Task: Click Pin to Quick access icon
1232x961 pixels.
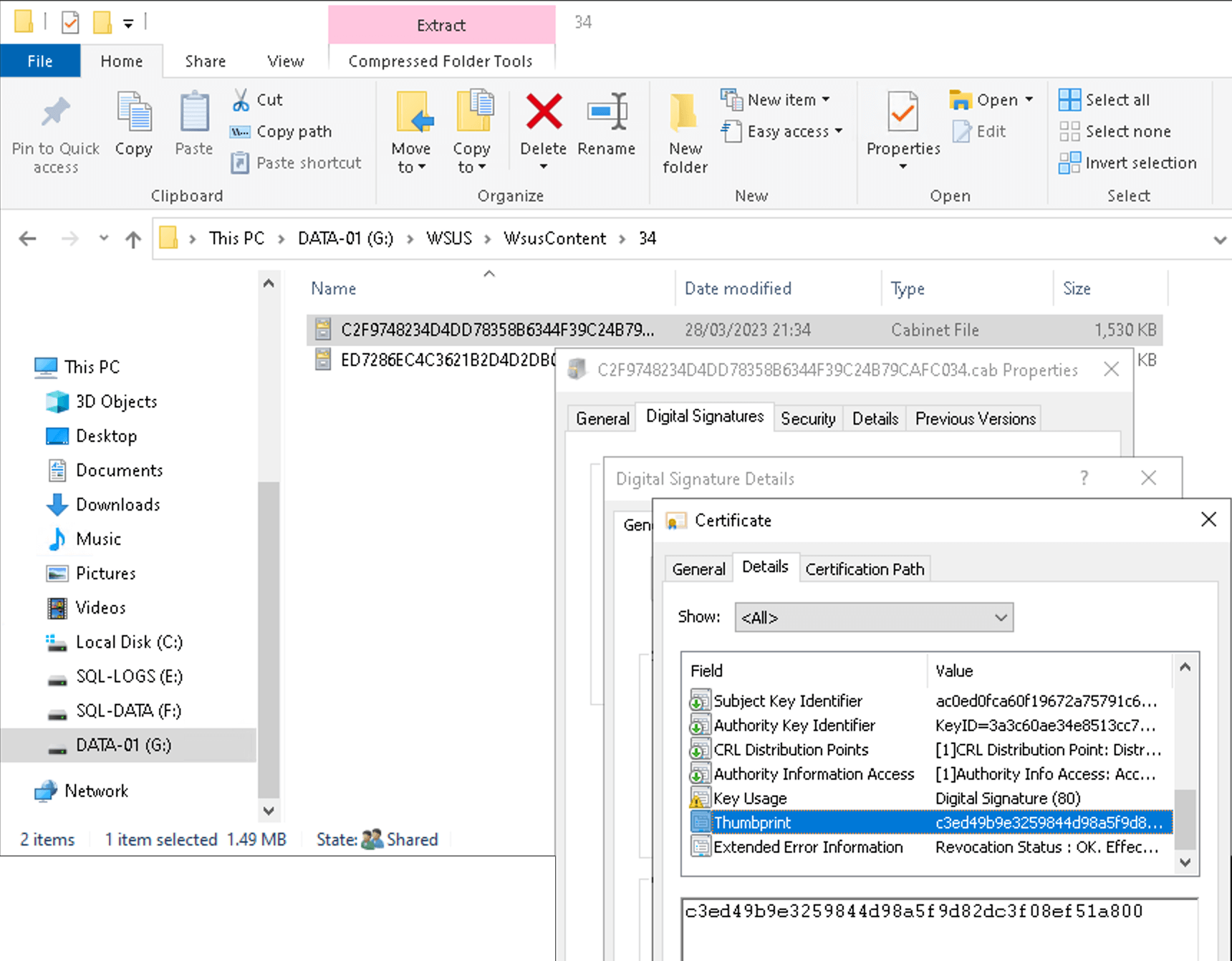Action: tap(55, 113)
